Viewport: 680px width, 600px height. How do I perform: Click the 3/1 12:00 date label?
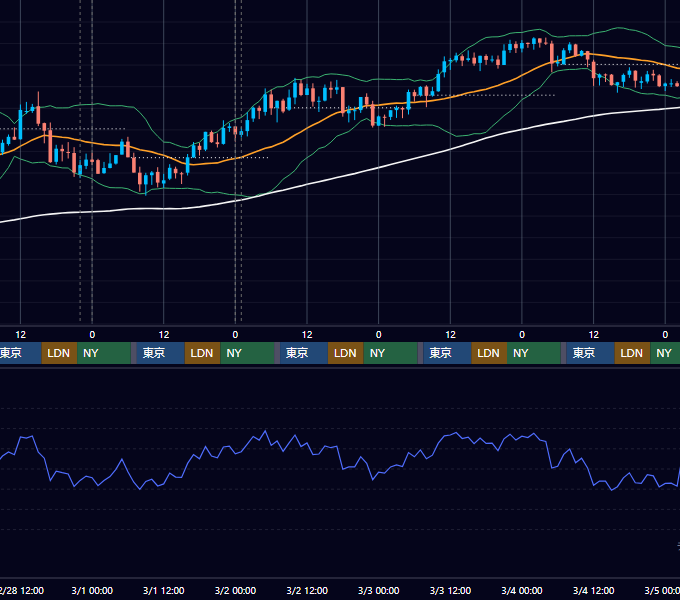[x=163, y=590]
